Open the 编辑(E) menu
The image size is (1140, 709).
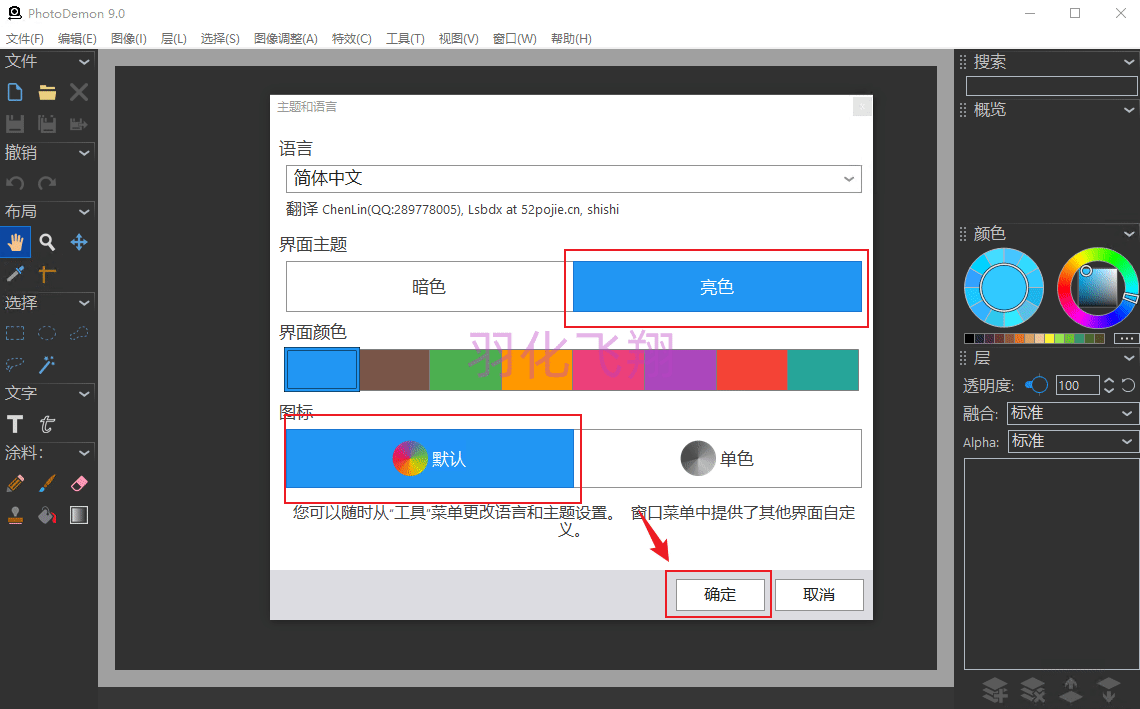[x=77, y=39]
